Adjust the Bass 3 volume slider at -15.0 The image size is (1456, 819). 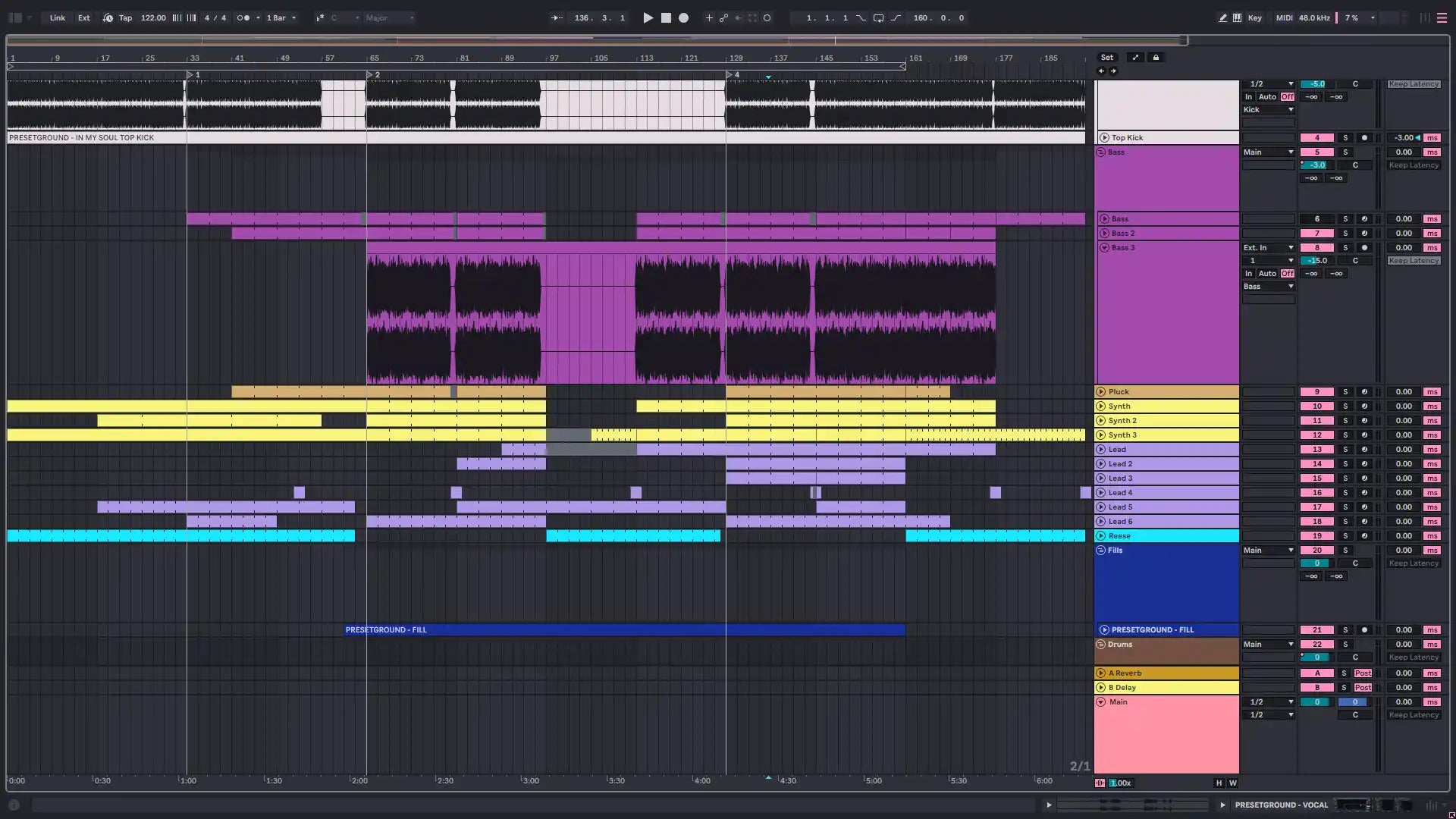pyautogui.click(x=1317, y=261)
